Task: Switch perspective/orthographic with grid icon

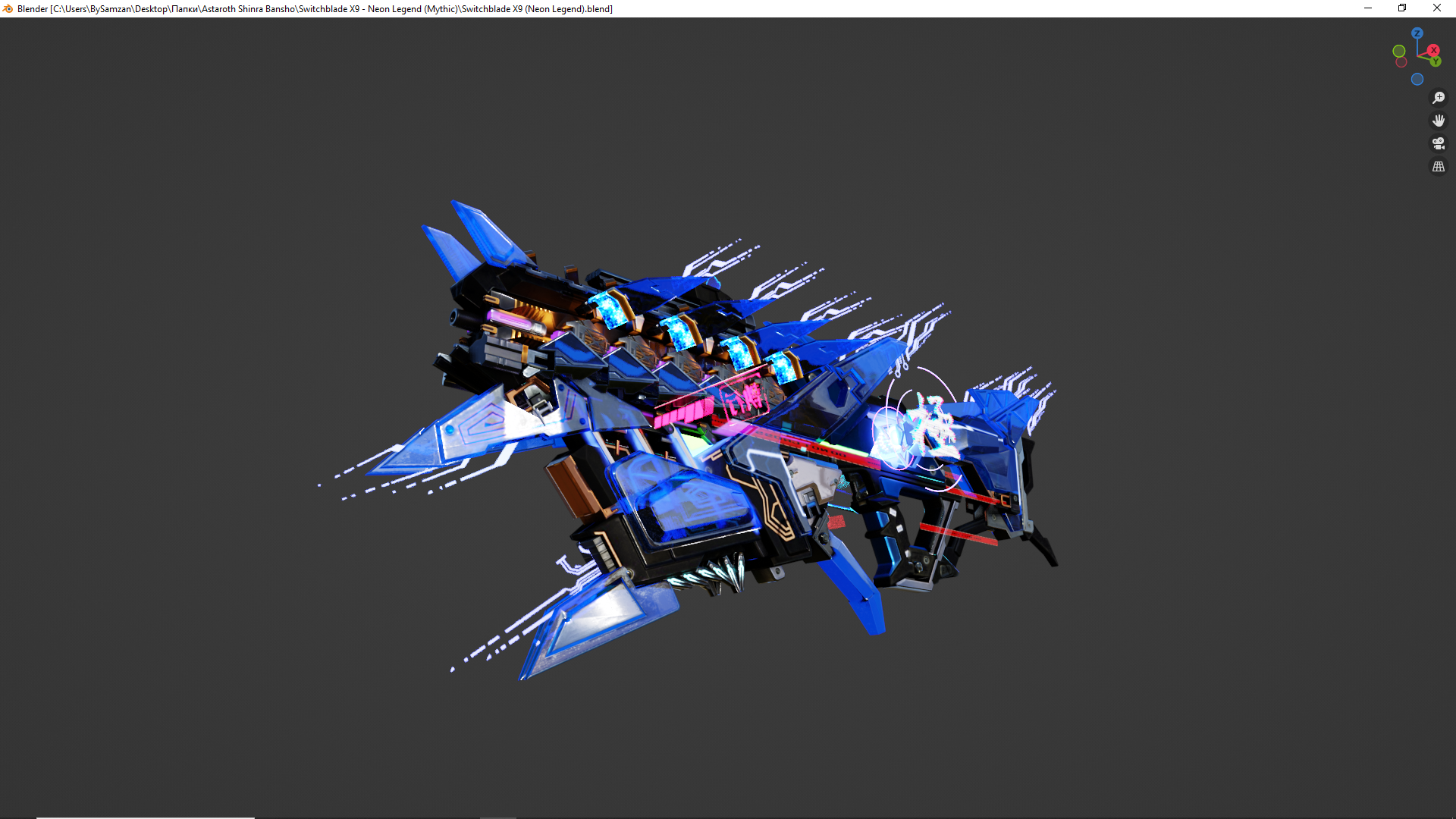Action: 1439,166
